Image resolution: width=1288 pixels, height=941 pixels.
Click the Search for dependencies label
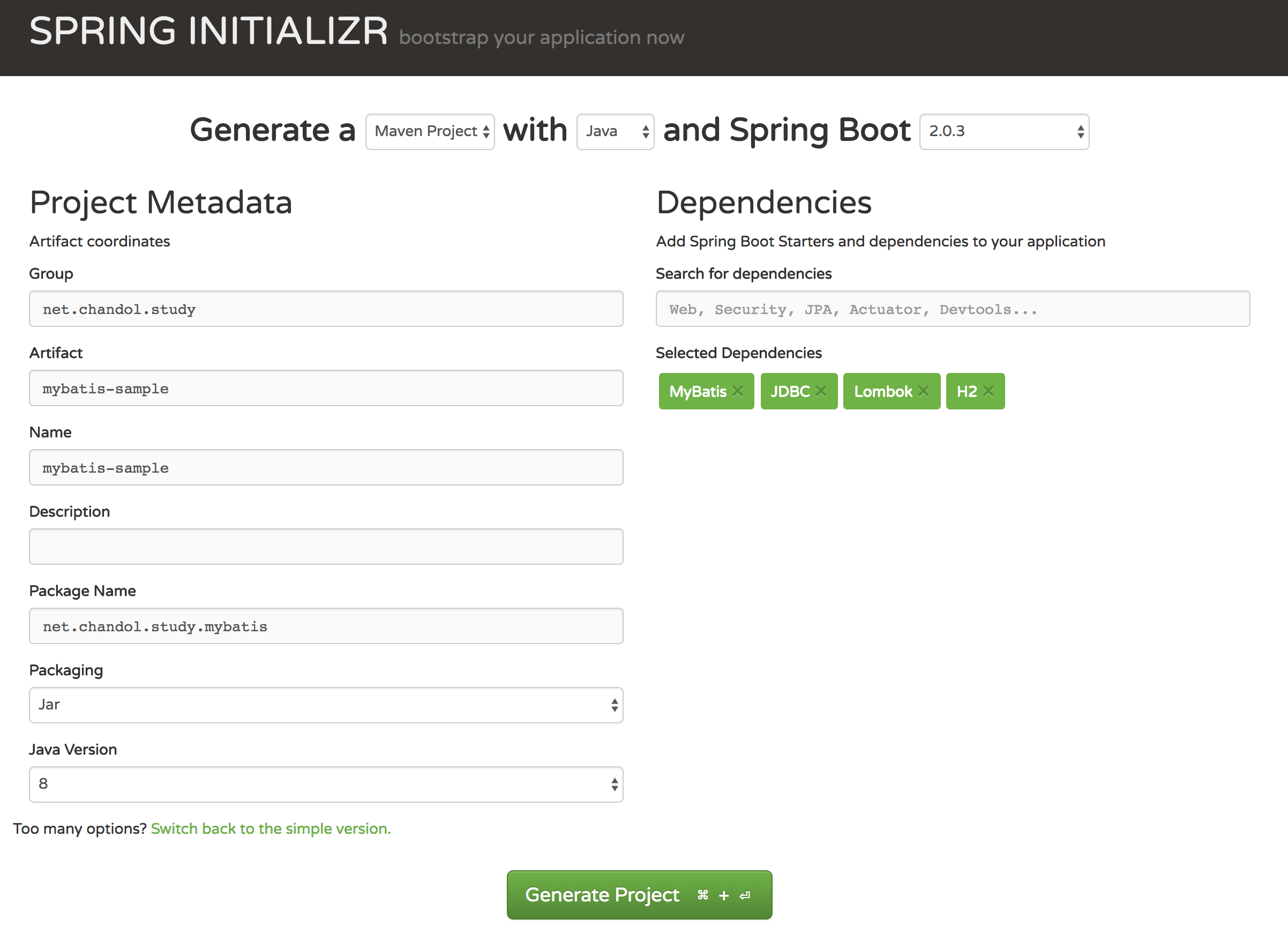744,273
